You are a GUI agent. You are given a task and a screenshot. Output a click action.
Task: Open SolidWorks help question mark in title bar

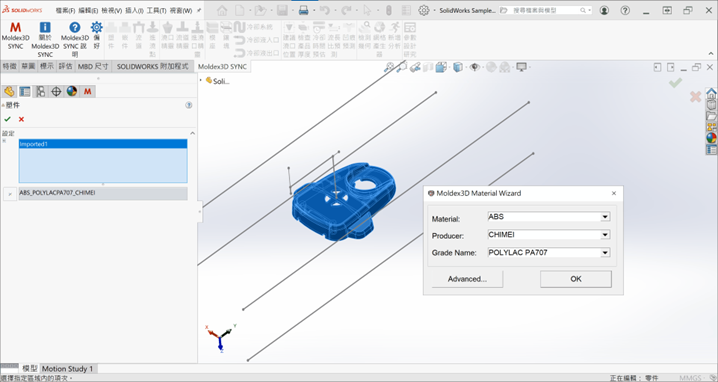(x=625, y=10)
